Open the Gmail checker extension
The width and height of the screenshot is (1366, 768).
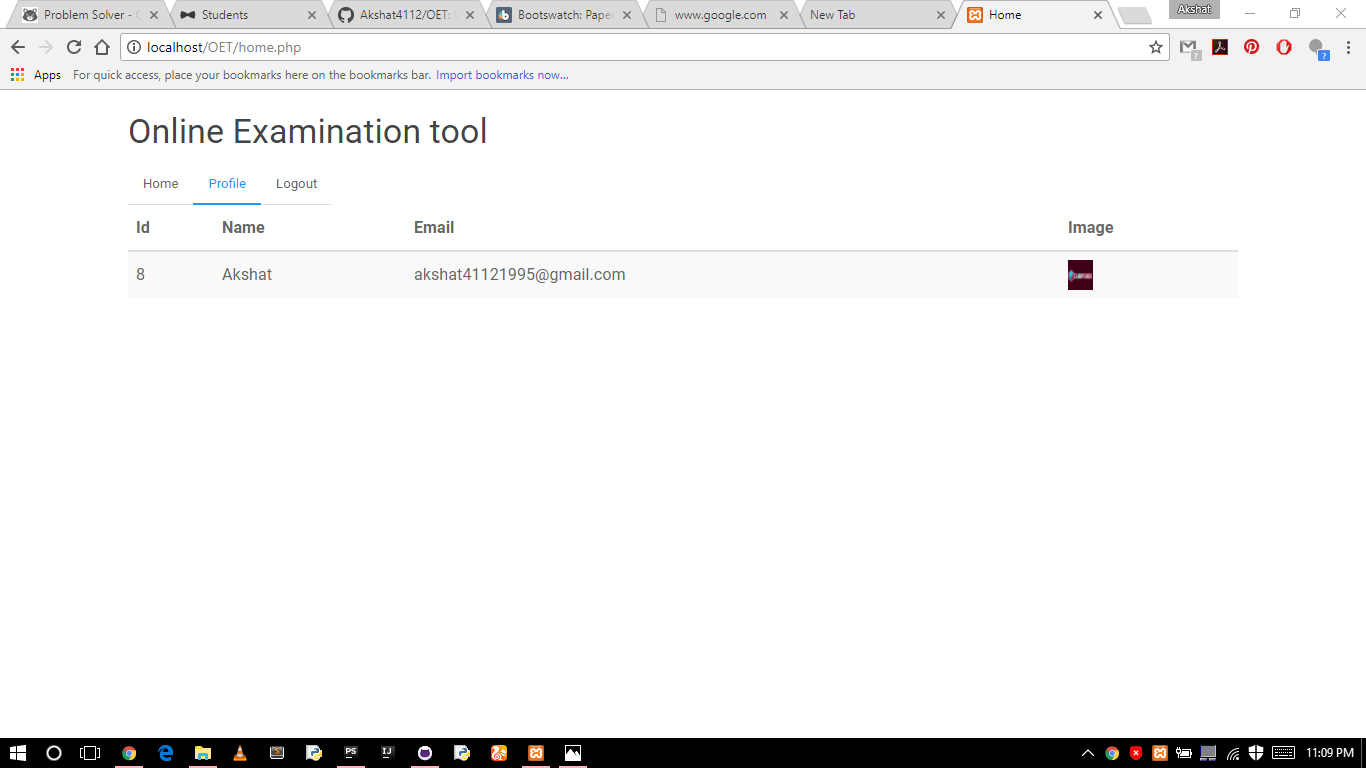[1188, 48]
